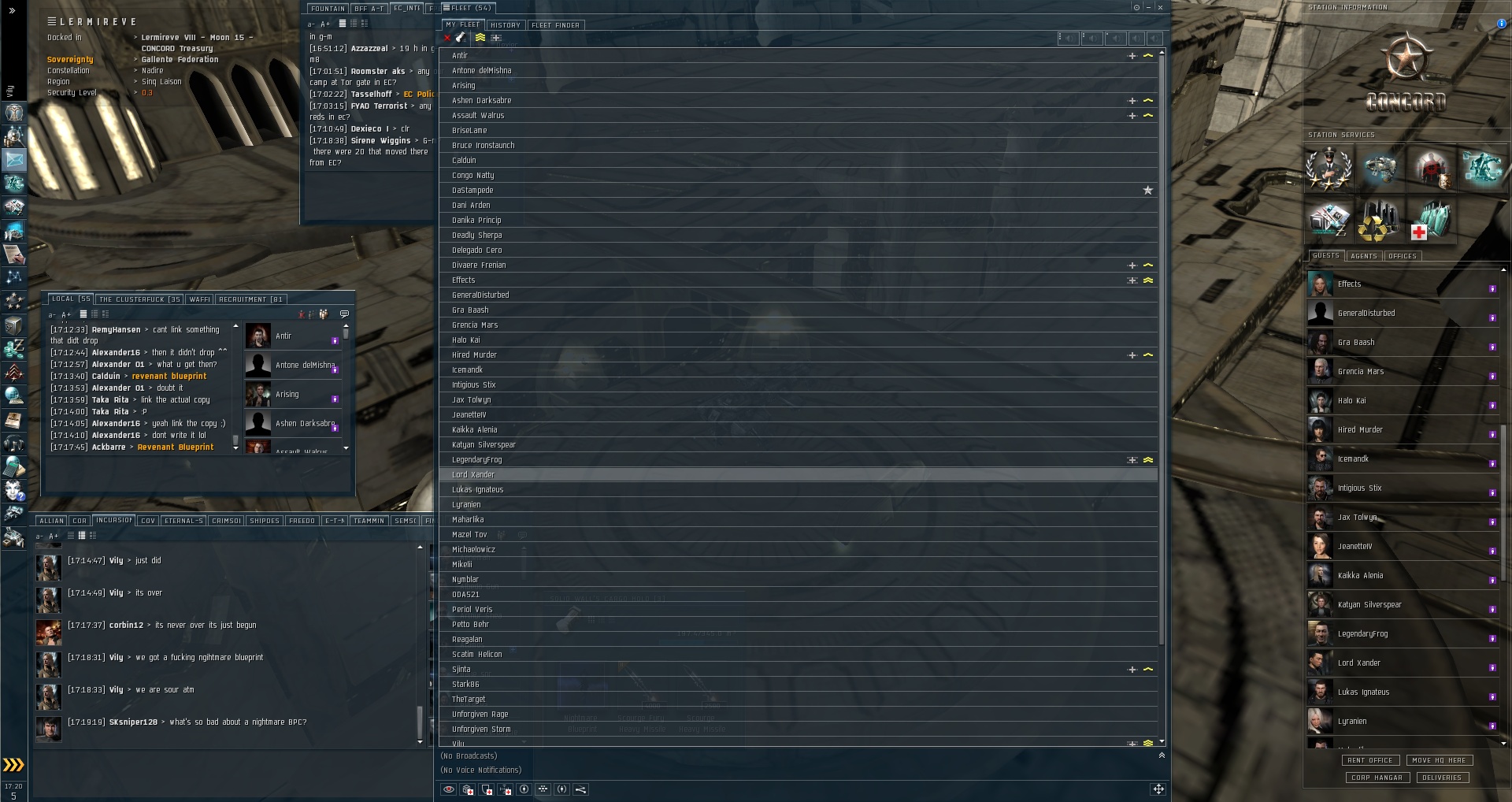Image resolution: width=1512 pixels, height=802 pixels.
Task: Switch to the RECRUITMENT chat tab
Action: 250,299
